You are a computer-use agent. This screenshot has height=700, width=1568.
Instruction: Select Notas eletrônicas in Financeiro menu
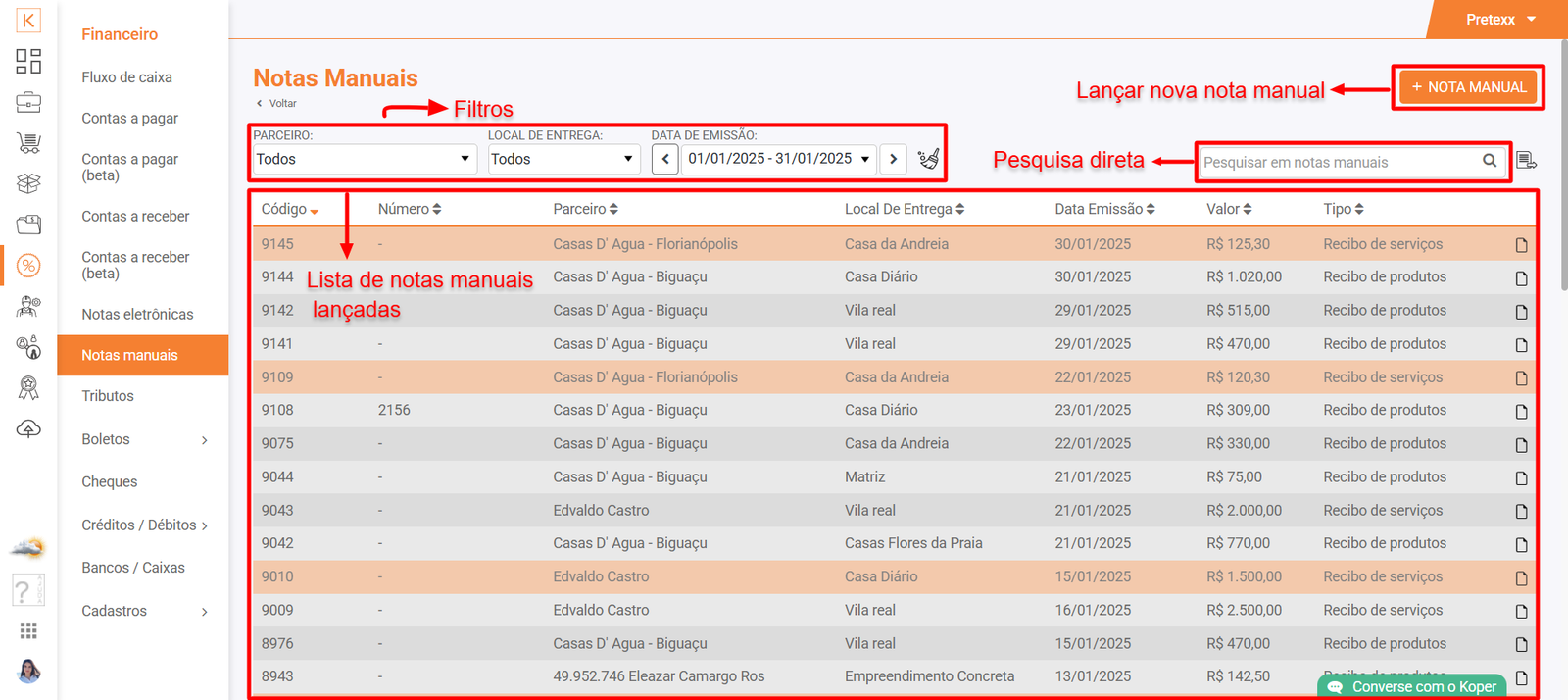[137, 314]
